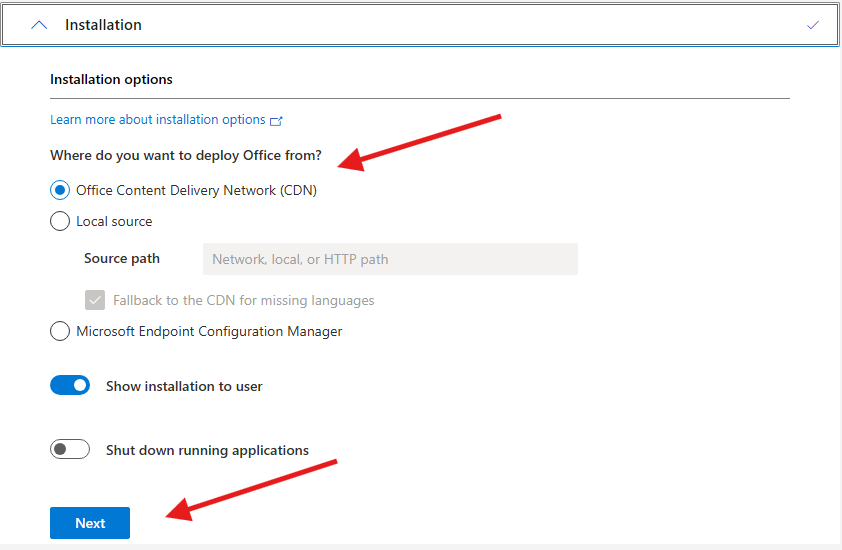Toggle the Fallback to the CDN checkbox
This screenshot has height=550, width=842.
[95, 300]
